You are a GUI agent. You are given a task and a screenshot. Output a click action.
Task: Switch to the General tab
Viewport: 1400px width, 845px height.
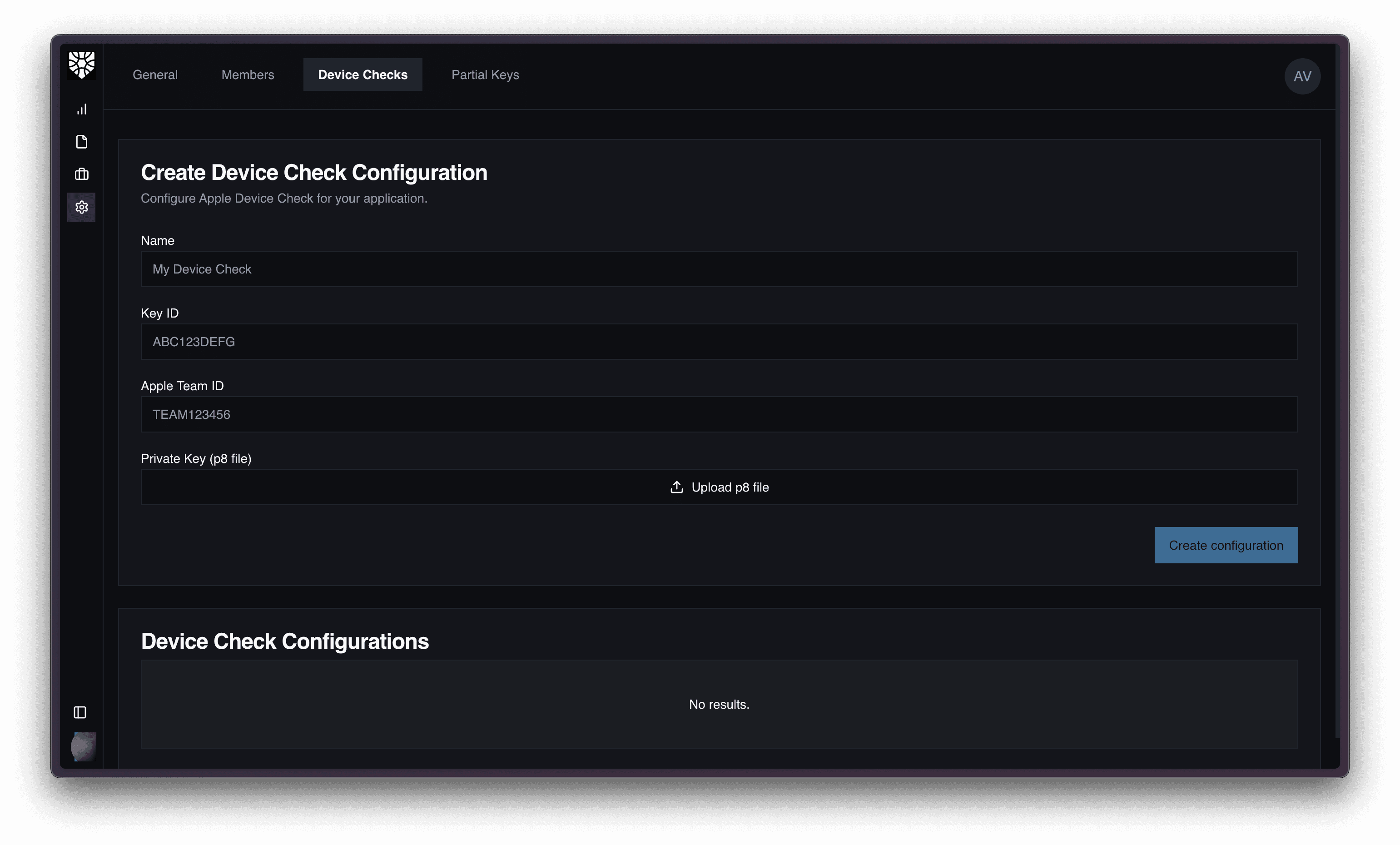tap(154, 75)
